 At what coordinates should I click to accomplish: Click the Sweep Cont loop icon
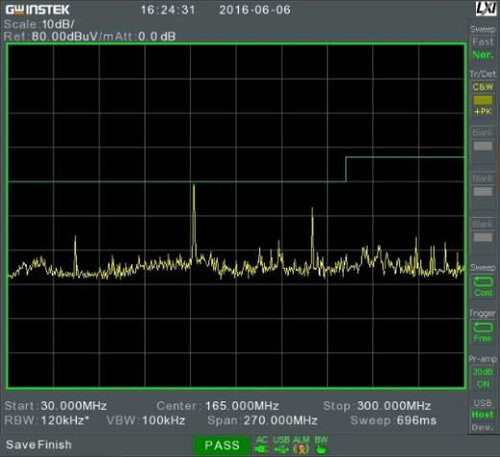pos(483,282)
